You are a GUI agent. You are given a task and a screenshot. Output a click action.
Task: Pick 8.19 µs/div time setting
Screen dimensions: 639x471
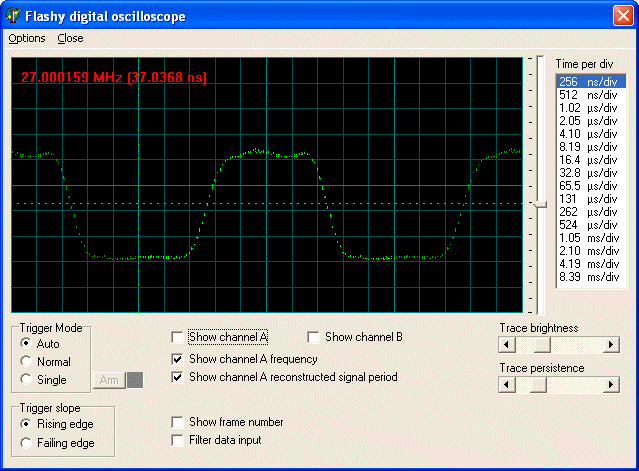[x=591, y=147]
